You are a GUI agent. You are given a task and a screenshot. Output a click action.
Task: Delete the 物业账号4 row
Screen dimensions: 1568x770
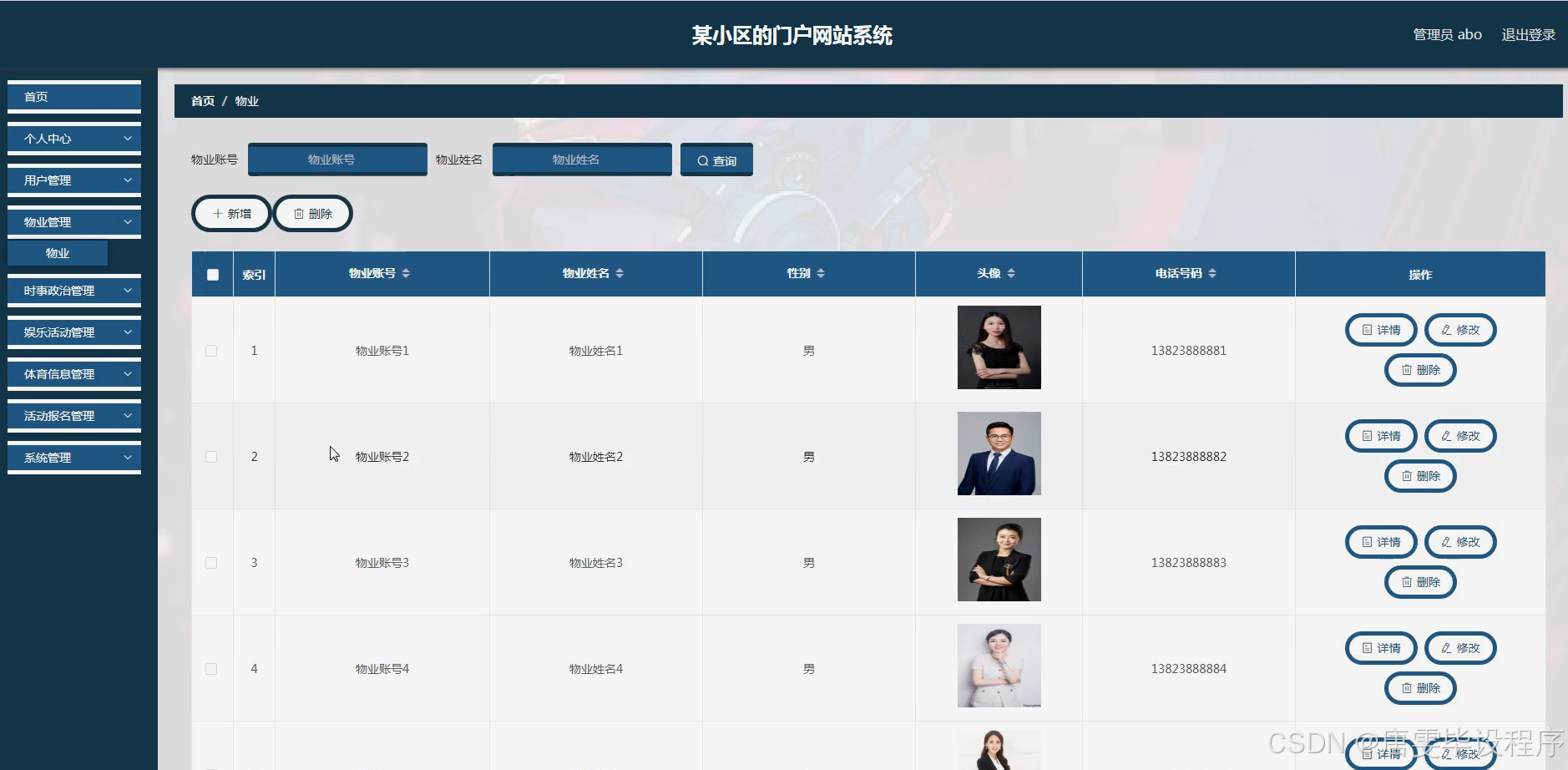click(x=1420, y=688)
